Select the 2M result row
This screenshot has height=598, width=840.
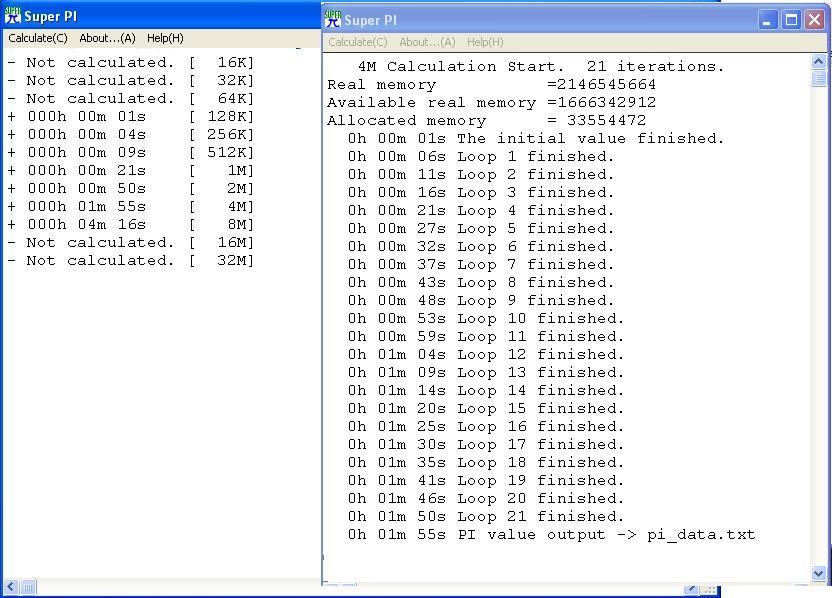[x=130, y=189]
